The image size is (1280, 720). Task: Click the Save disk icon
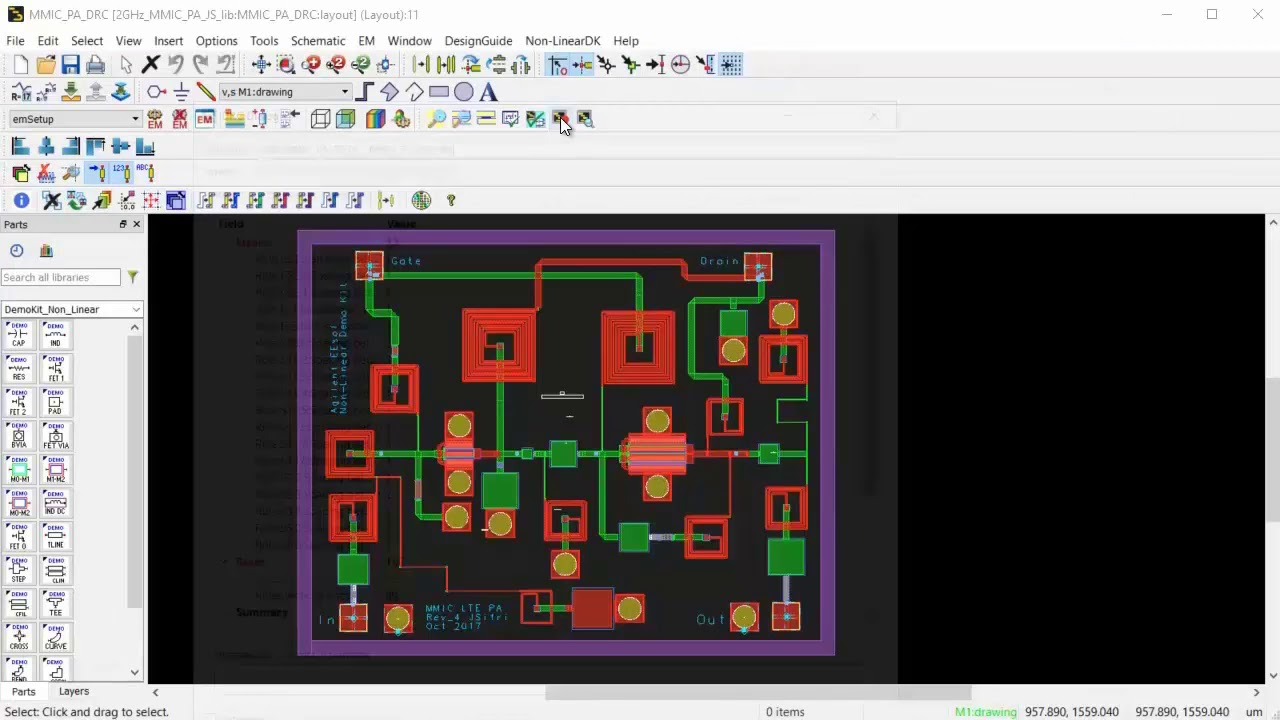tap(70, 65)
